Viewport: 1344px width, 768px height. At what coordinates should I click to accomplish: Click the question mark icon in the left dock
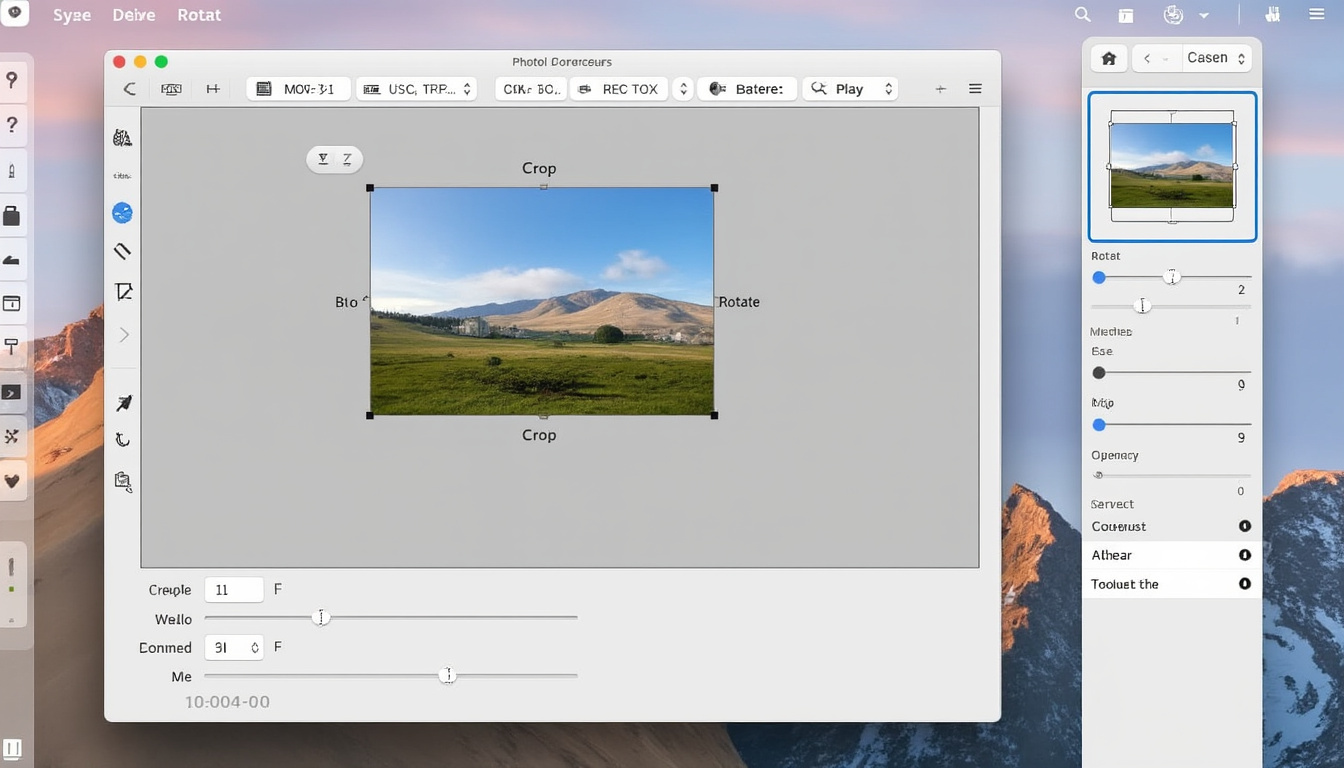12,125
